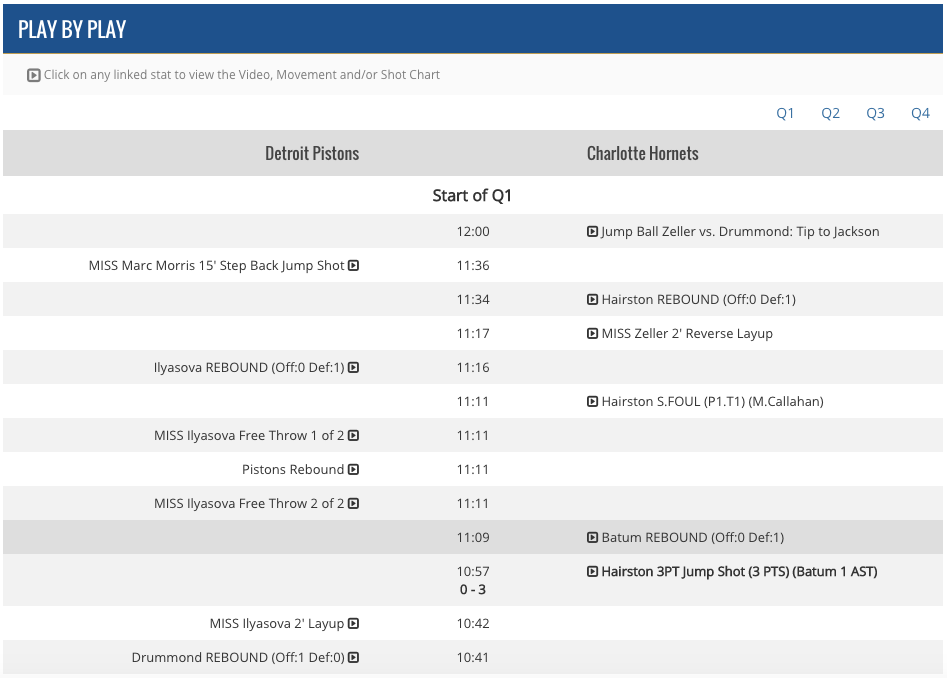Open video icon beside Drummond REBOUND
The image size is (947, 678).
click(354, 657)
